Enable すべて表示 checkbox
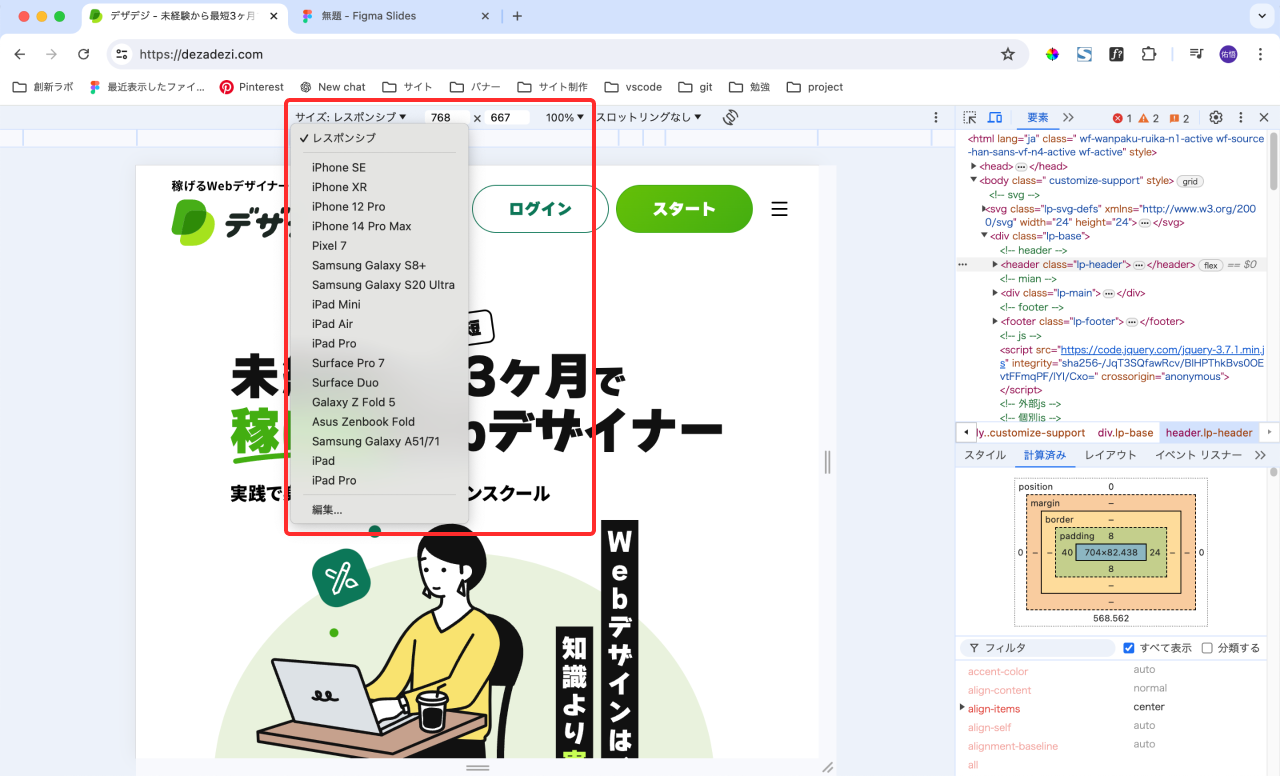Screen dimensions: 1280x776 point(1129,648)
